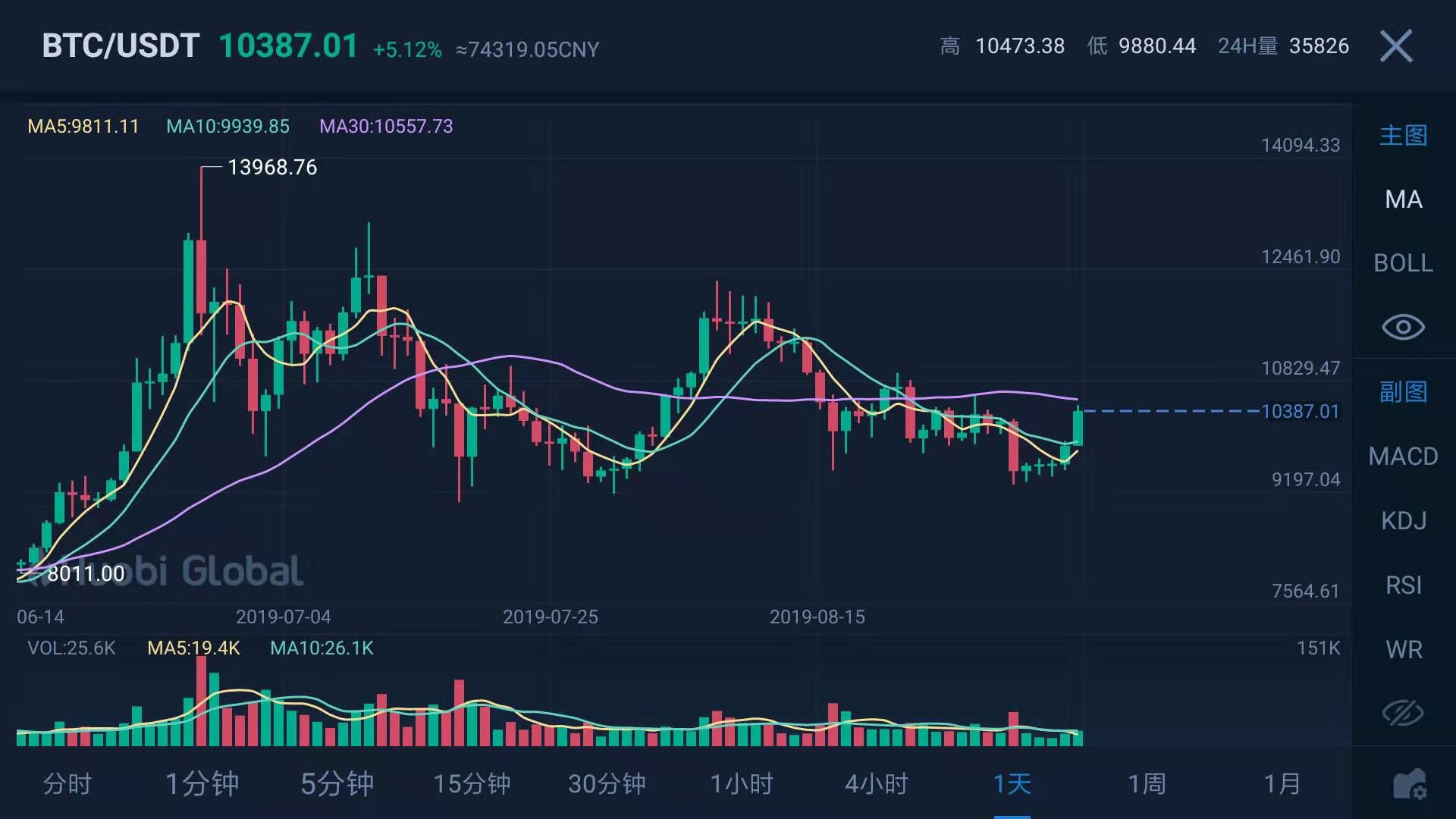The height and width of the screenshot is (819, 1456).
Task: Select the 1月 monthly interval tab
Action: pos(1282,784)
